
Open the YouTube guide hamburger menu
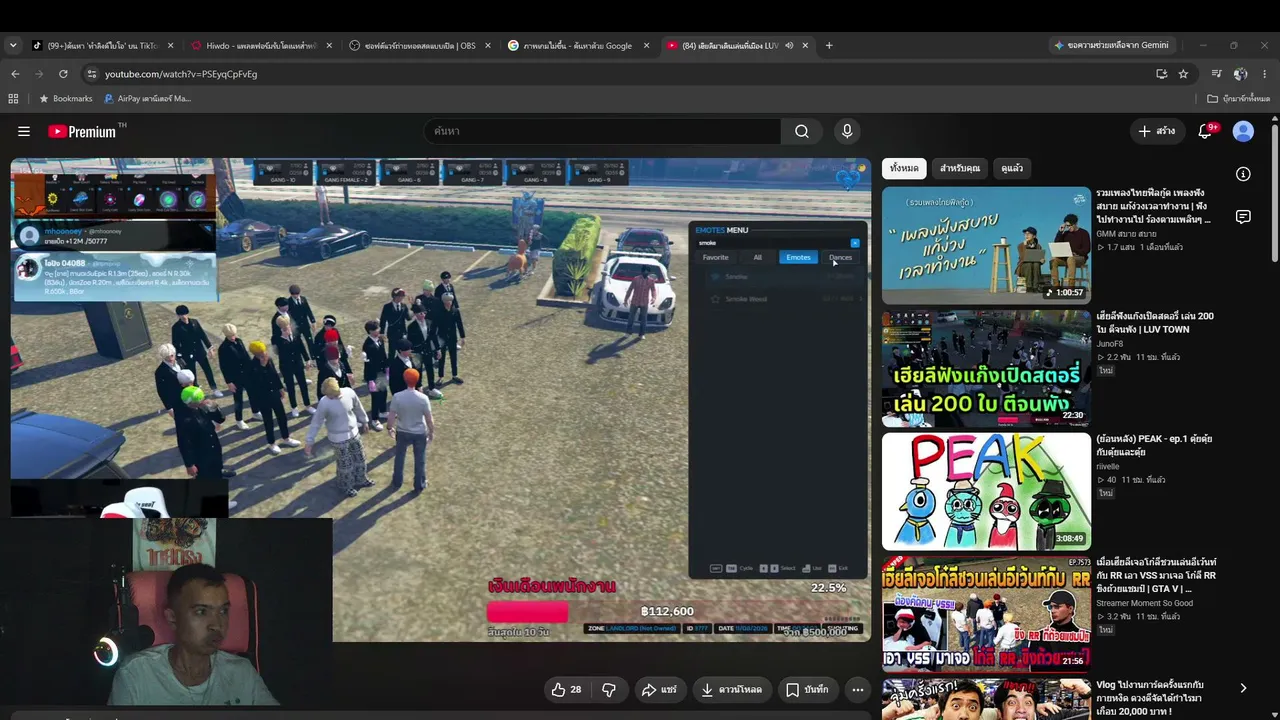(x=24, y=131)
